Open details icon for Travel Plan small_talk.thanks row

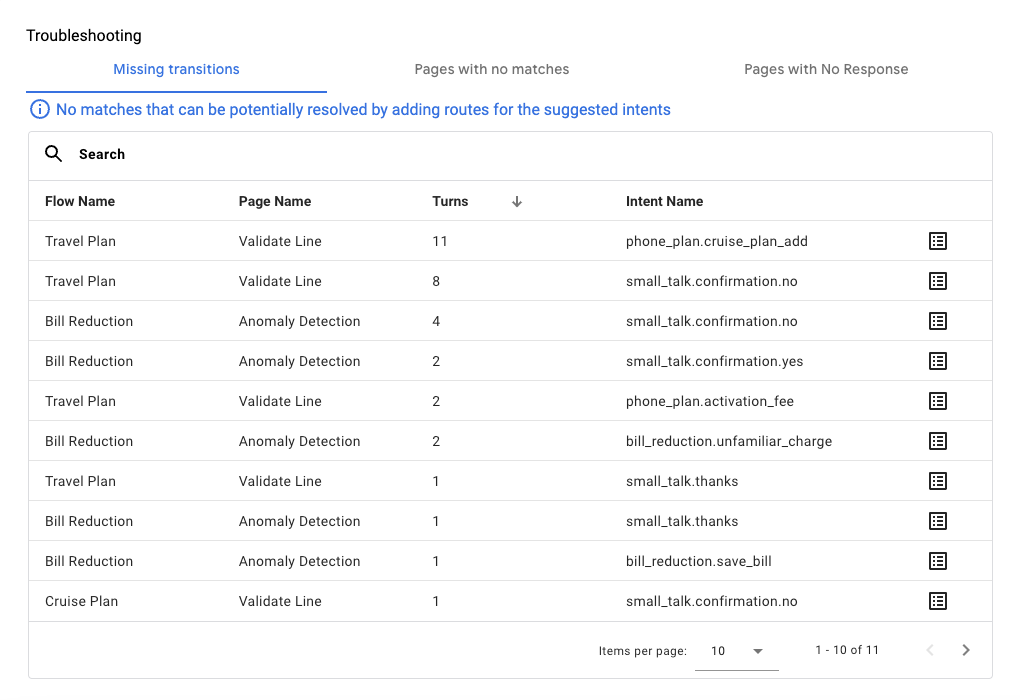(x=937, y=481)
